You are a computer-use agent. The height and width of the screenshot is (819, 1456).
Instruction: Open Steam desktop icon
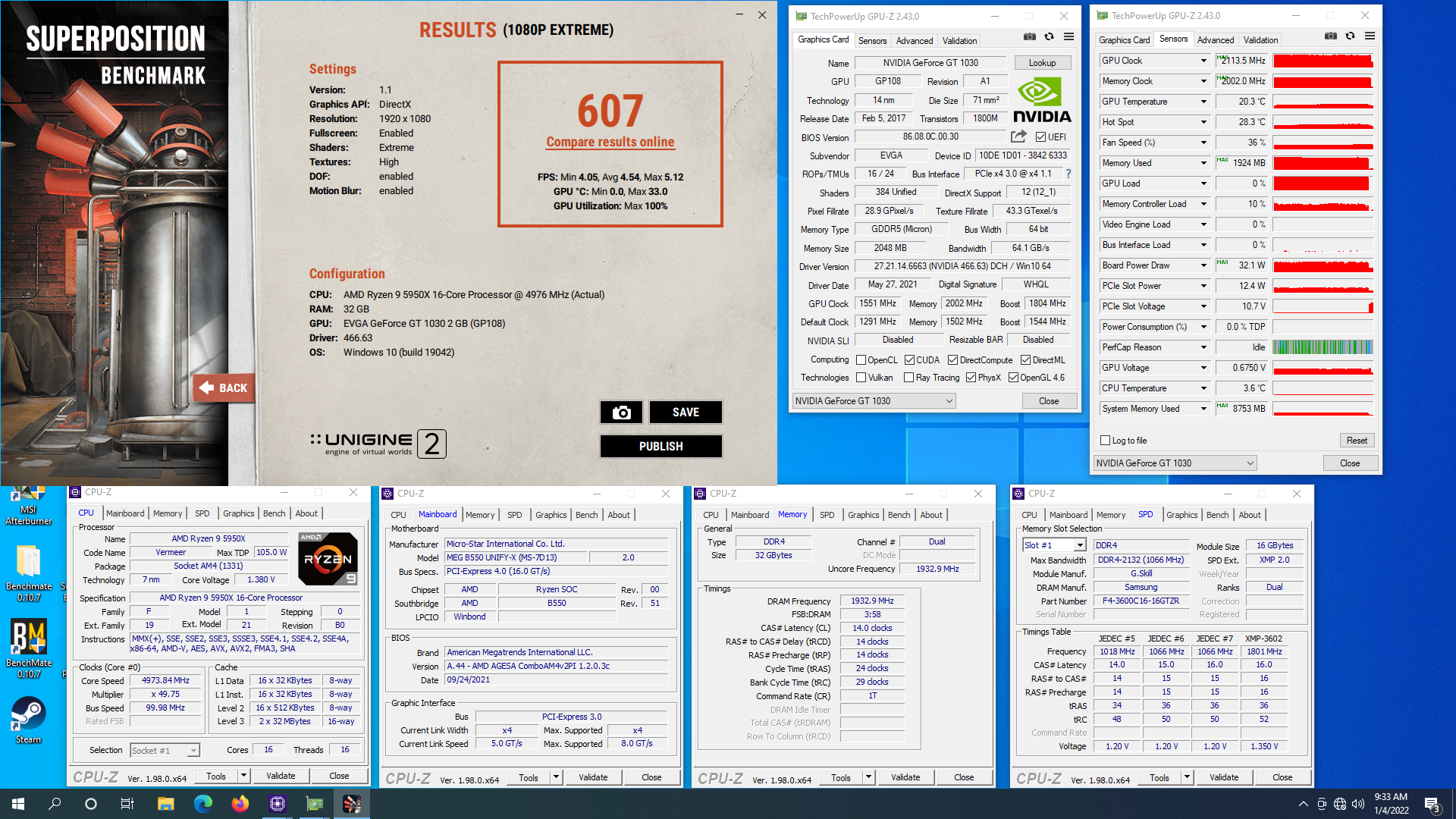(x=28, y=720)
